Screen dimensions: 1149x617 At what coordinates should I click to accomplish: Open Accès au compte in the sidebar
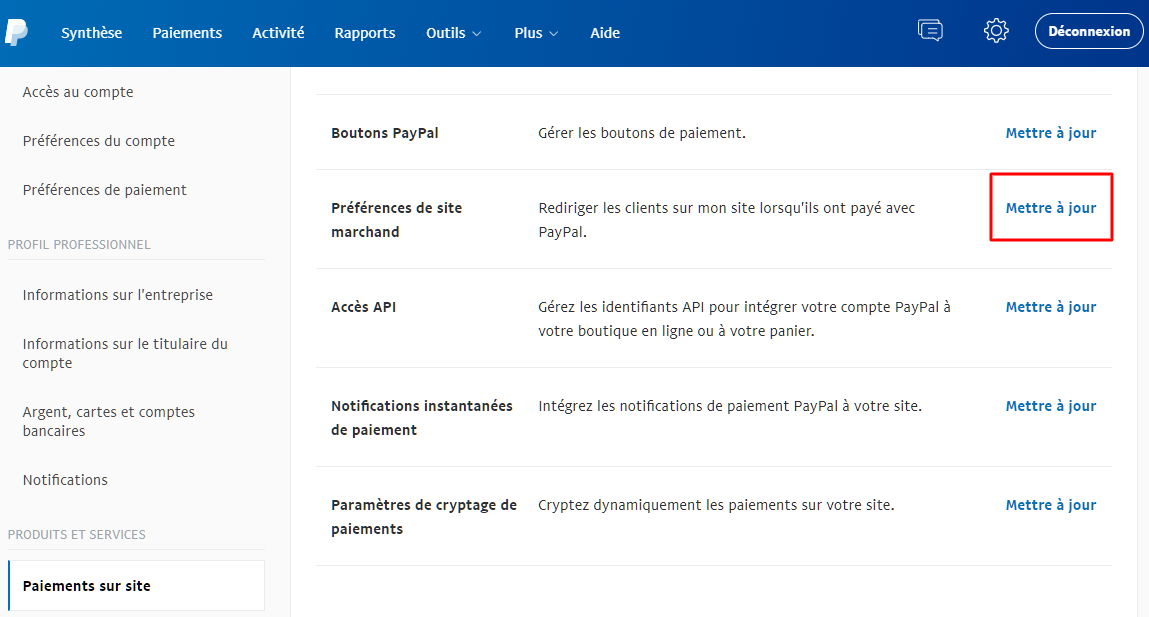78,91
